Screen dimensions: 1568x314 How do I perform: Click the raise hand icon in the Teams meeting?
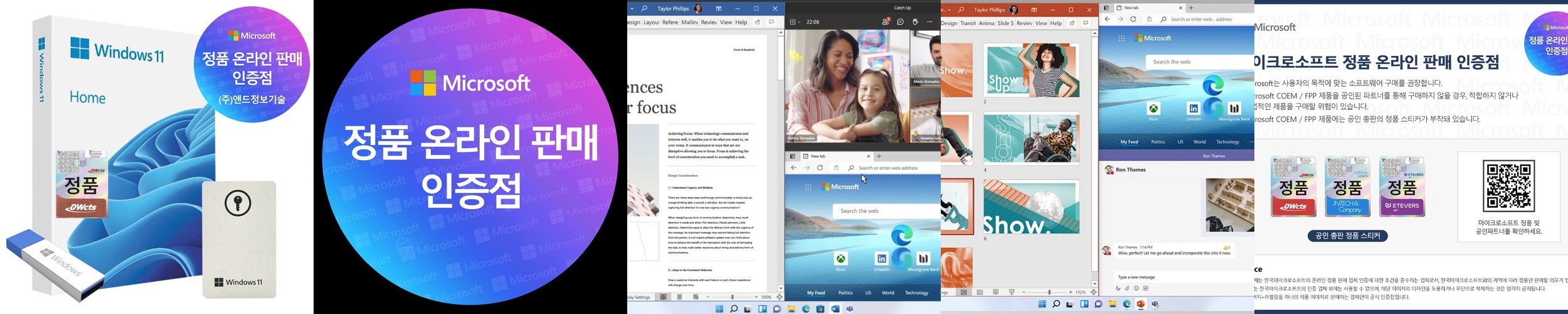[915, 22]
